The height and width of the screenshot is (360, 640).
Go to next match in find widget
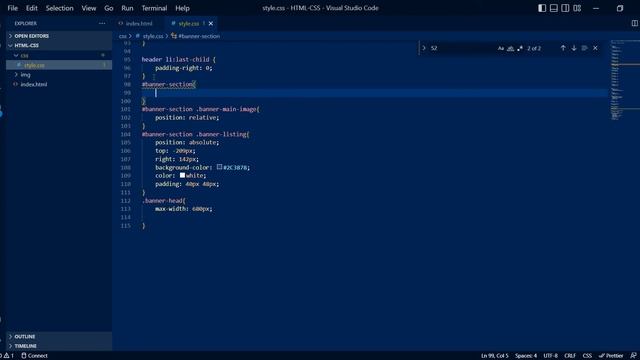[x=574, y=48]
